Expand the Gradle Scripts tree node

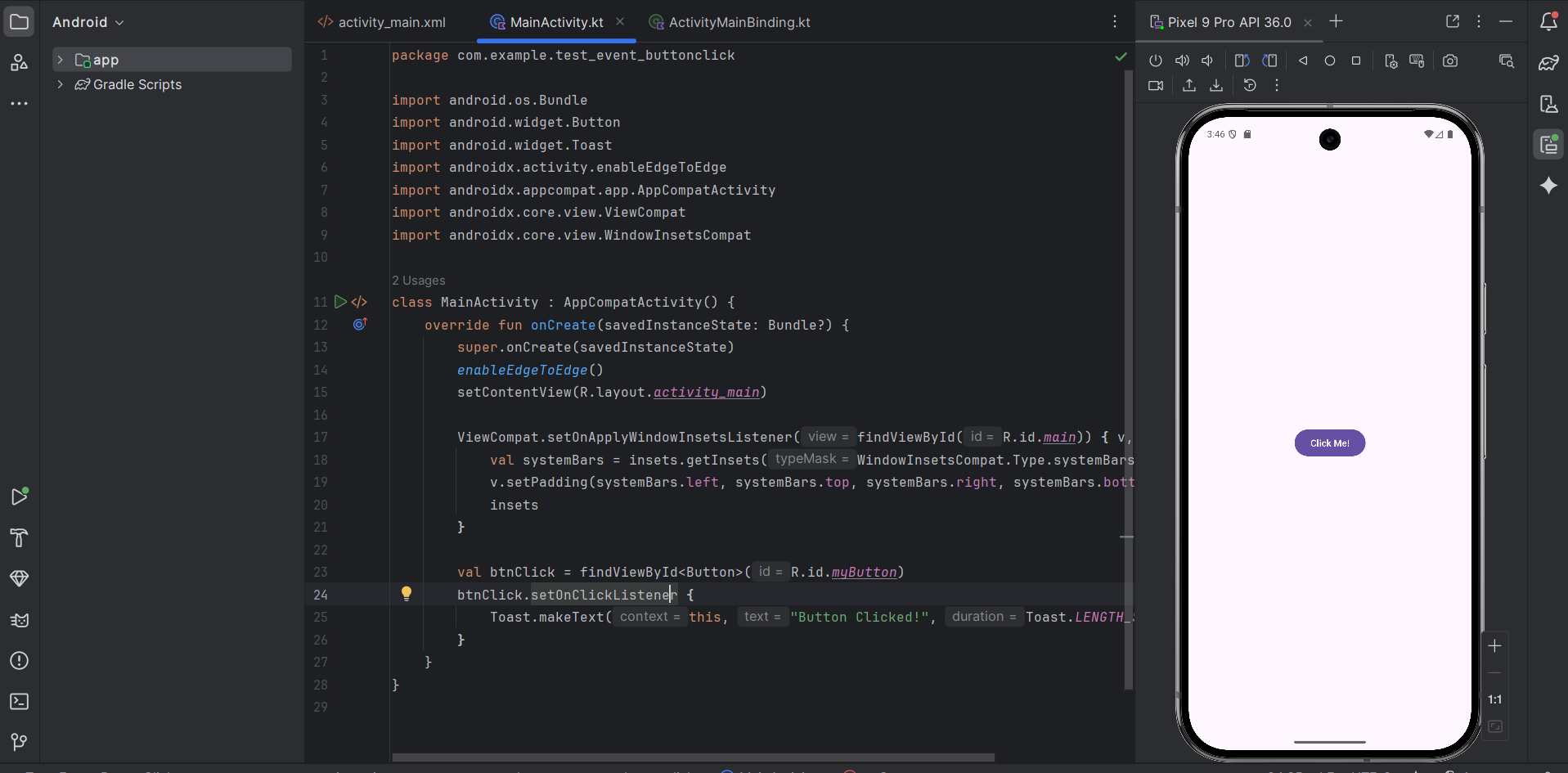(60, 84)
